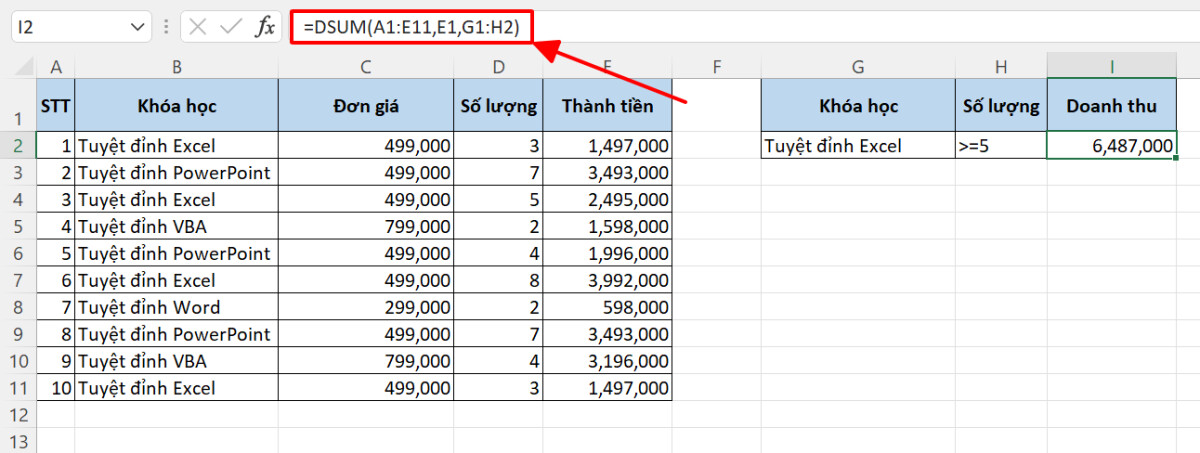Image resolution: width=1200 pixels, height=453 pixels.
Task: Click the Đơn giá header cell
Action: pos(366,105)
